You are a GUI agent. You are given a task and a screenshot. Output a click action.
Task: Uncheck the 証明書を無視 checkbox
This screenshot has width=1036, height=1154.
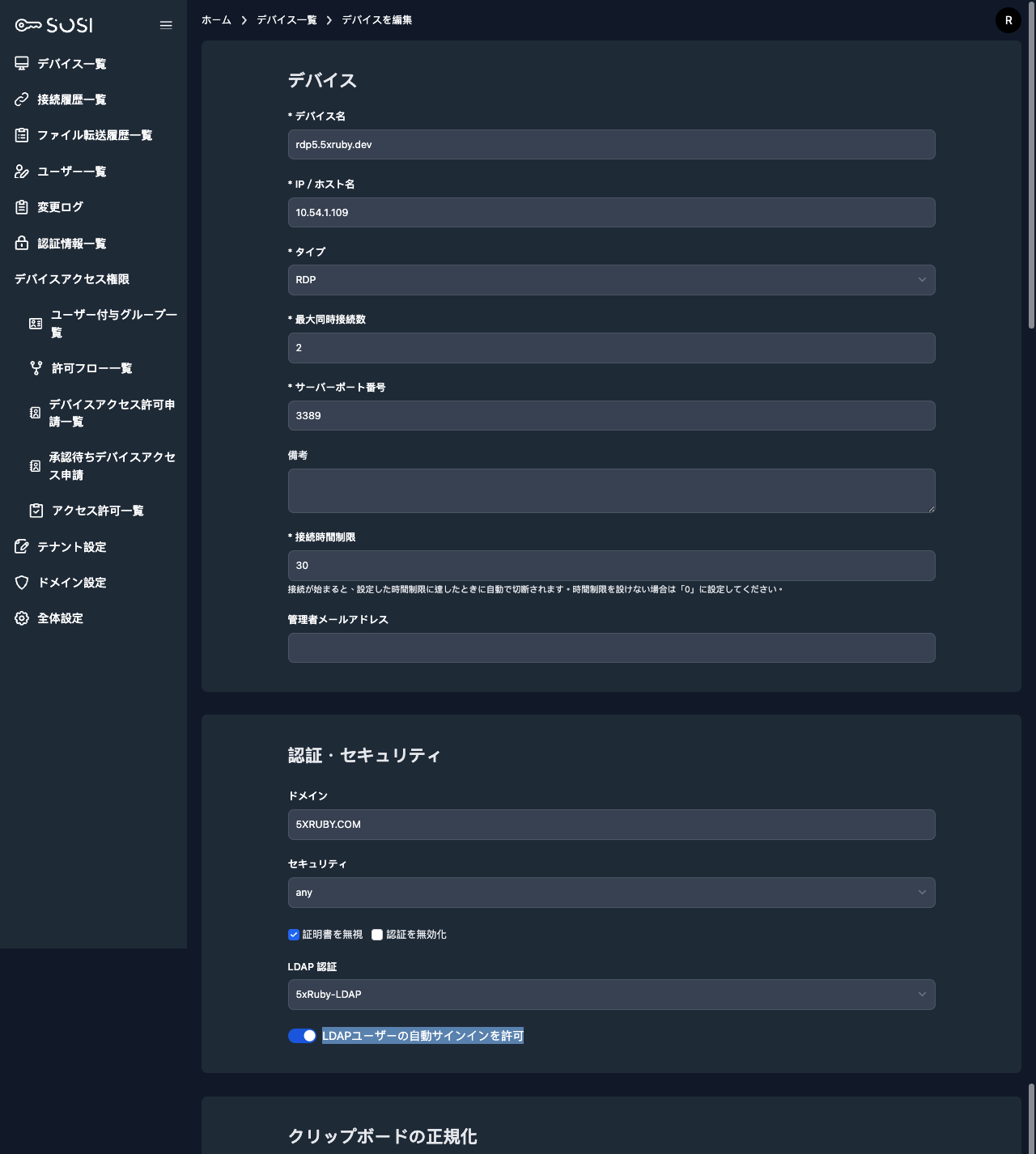[x=294, y=935]
